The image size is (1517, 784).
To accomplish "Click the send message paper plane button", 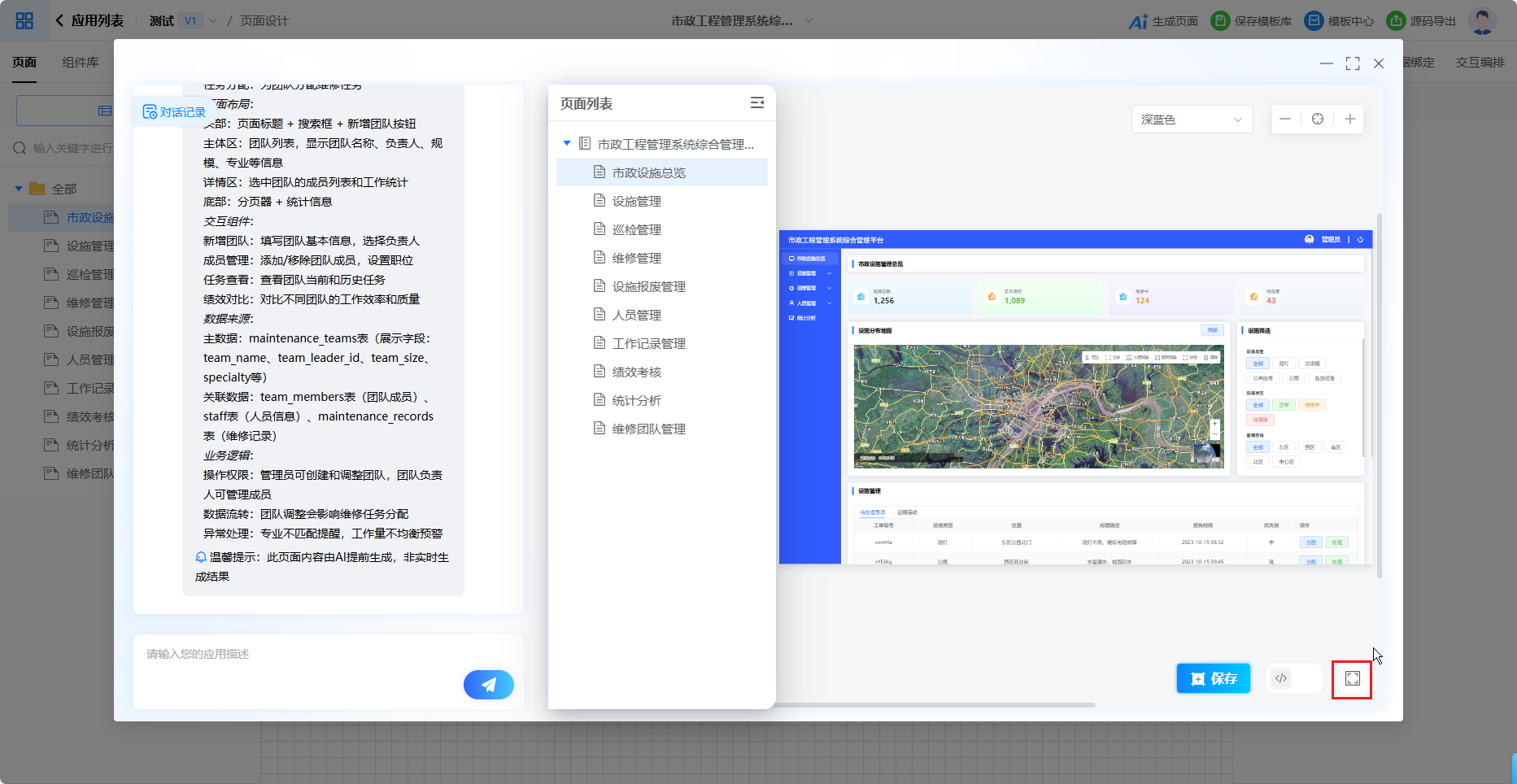I will 488,685.
